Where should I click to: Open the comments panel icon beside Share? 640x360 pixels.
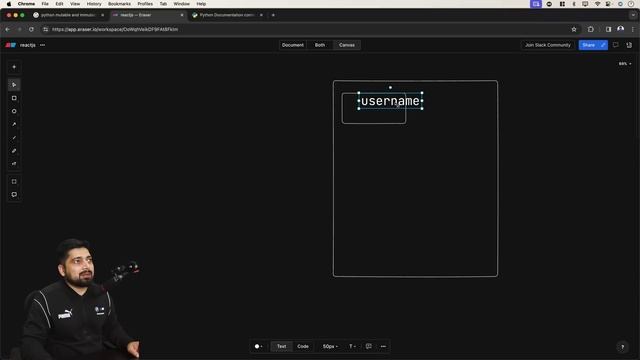coord(616,45)
